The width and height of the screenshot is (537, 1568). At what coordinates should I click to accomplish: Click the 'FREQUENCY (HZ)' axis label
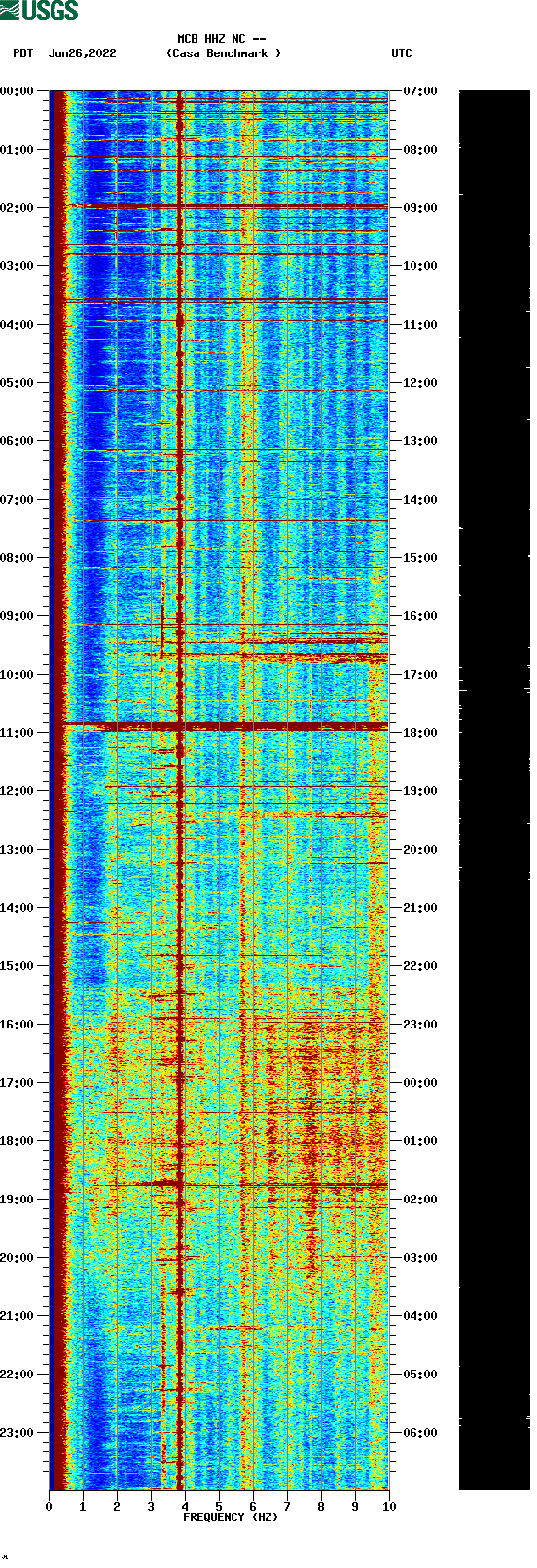click(231, 1517)
